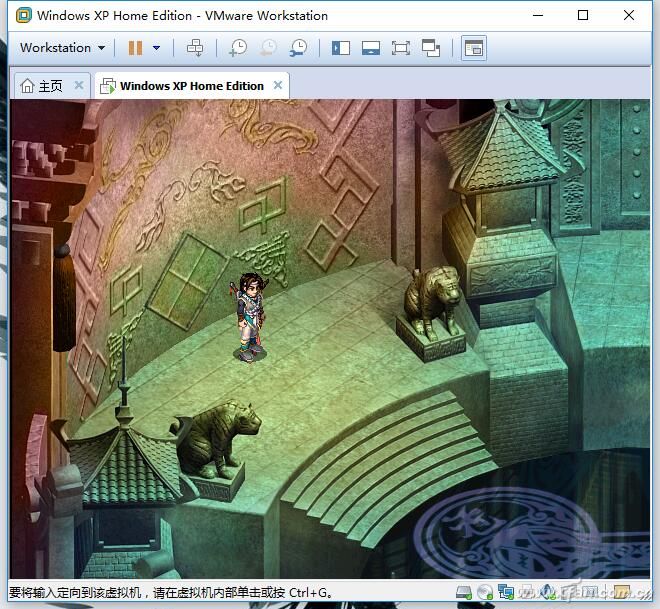Toggle the library sidebar view
Image resolution: width=660 pixels, height=609 pixels.
[x=341, y=48]
